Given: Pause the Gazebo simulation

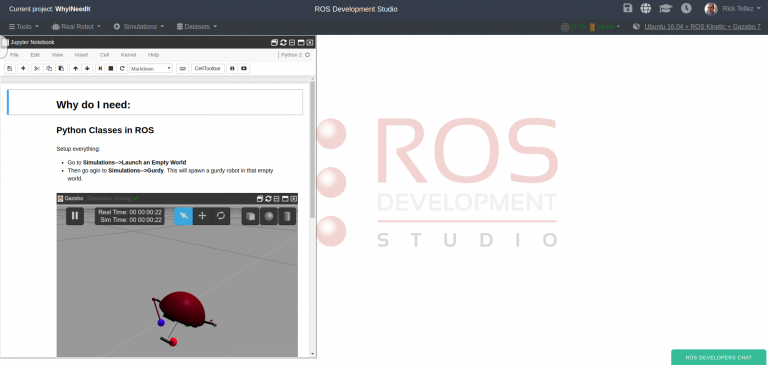Looking at the screenshot, I should coord(75,216).
